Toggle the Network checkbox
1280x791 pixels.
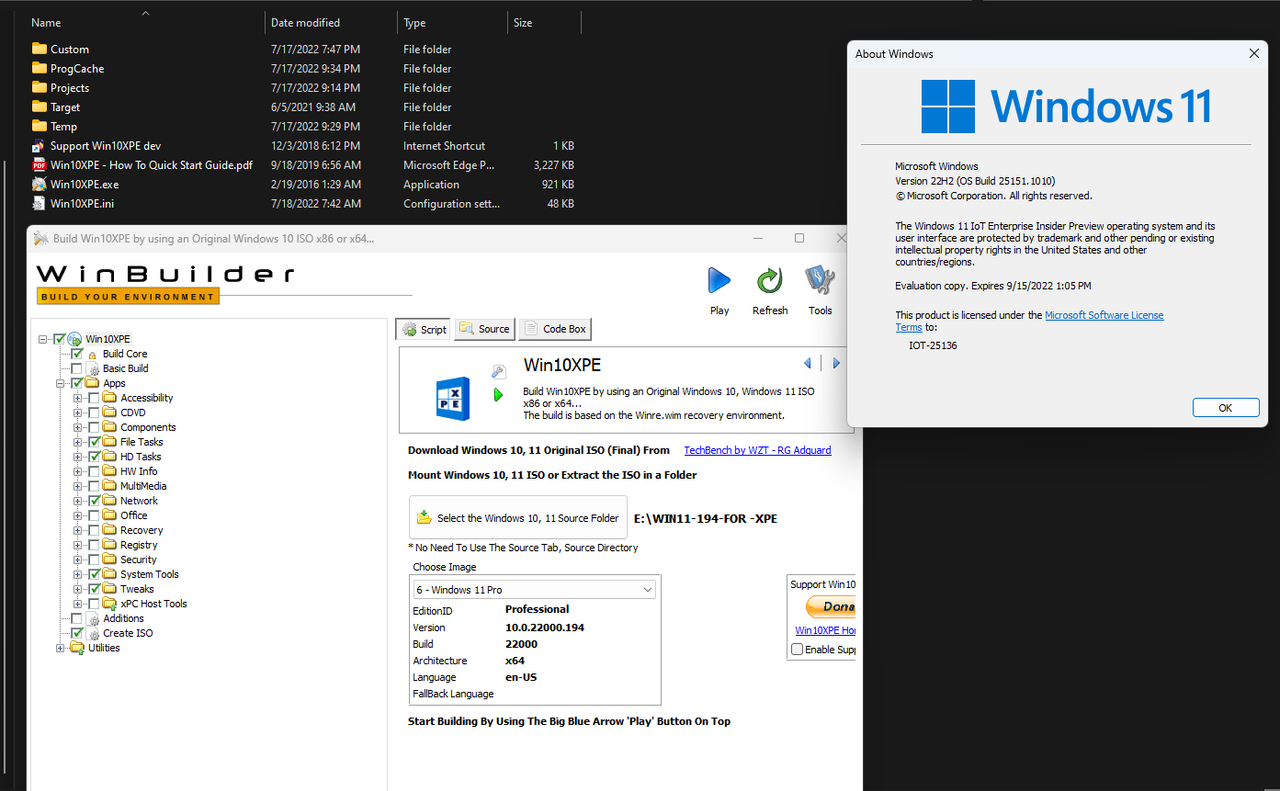pos(94,501)
